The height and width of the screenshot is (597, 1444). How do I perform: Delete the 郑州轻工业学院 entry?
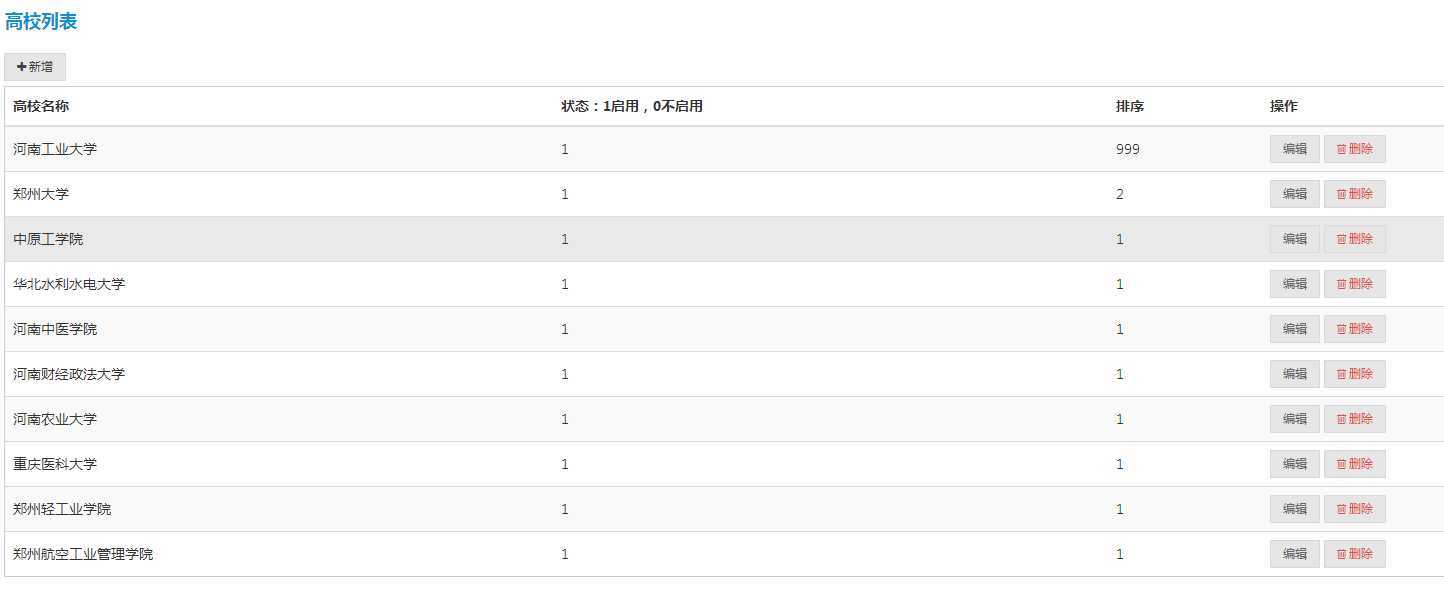click(1354, 509)
